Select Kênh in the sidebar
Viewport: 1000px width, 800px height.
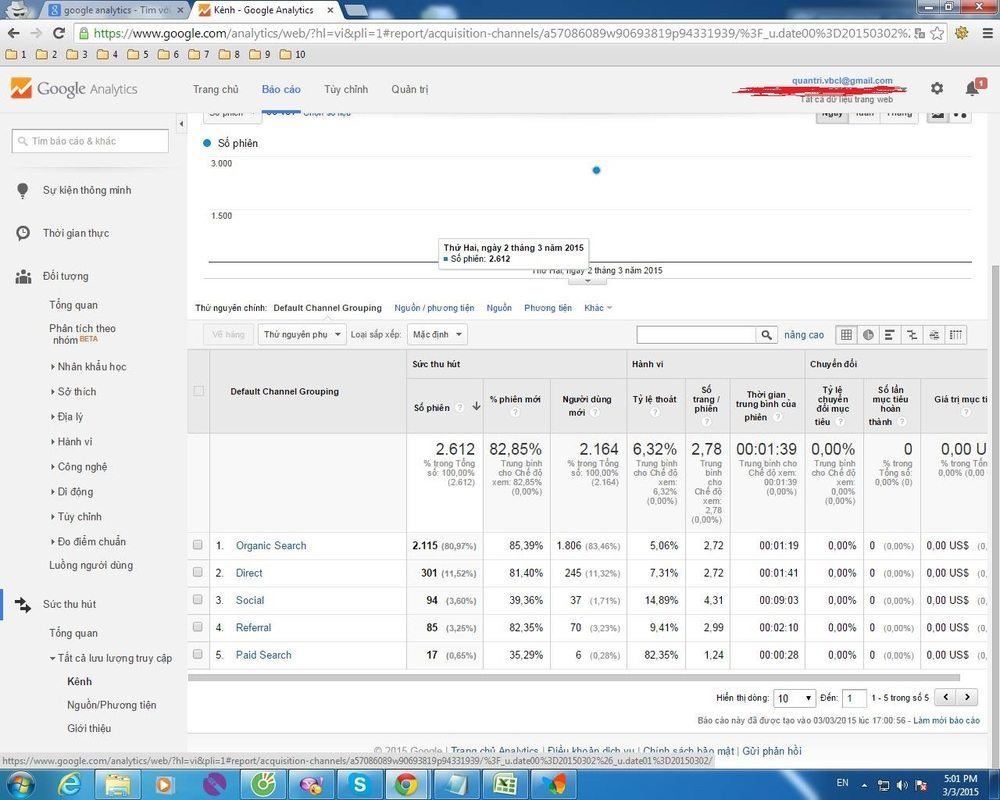click(79, 681)
